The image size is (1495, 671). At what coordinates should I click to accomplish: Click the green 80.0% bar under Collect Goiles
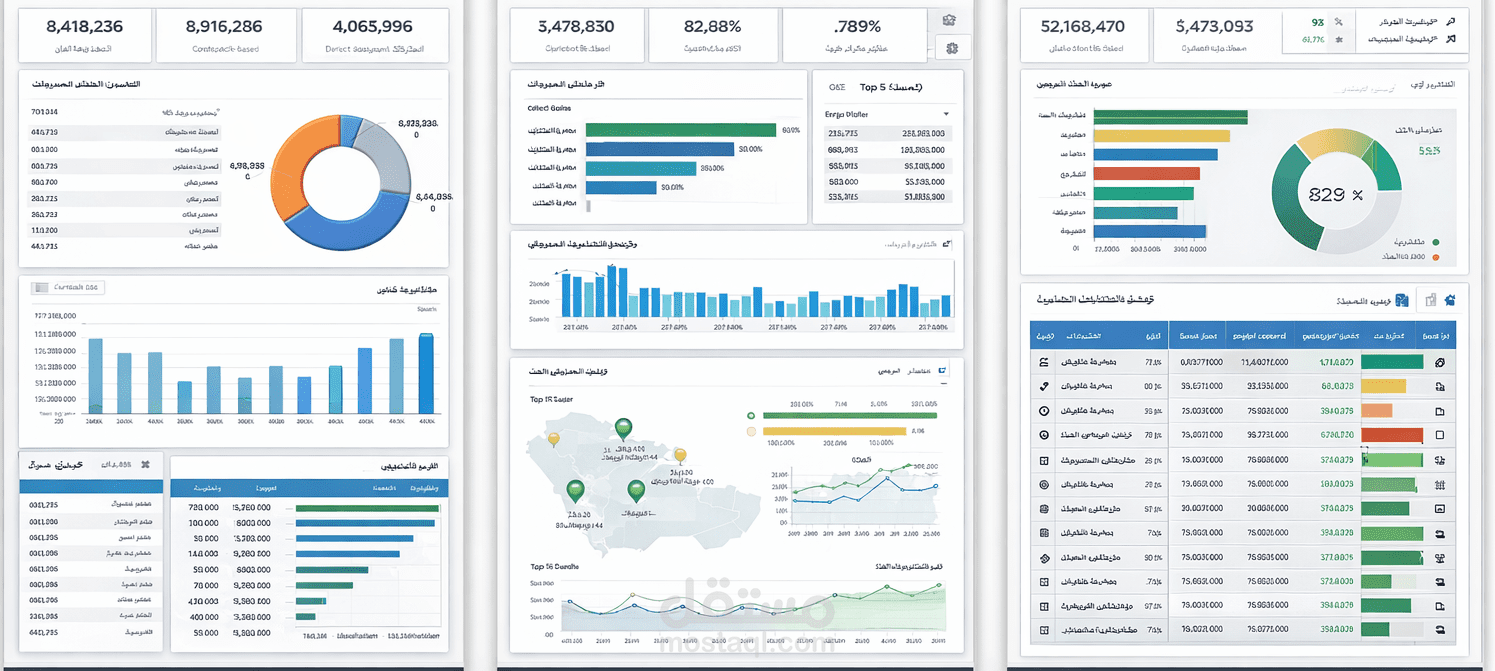tap(681, 130)
